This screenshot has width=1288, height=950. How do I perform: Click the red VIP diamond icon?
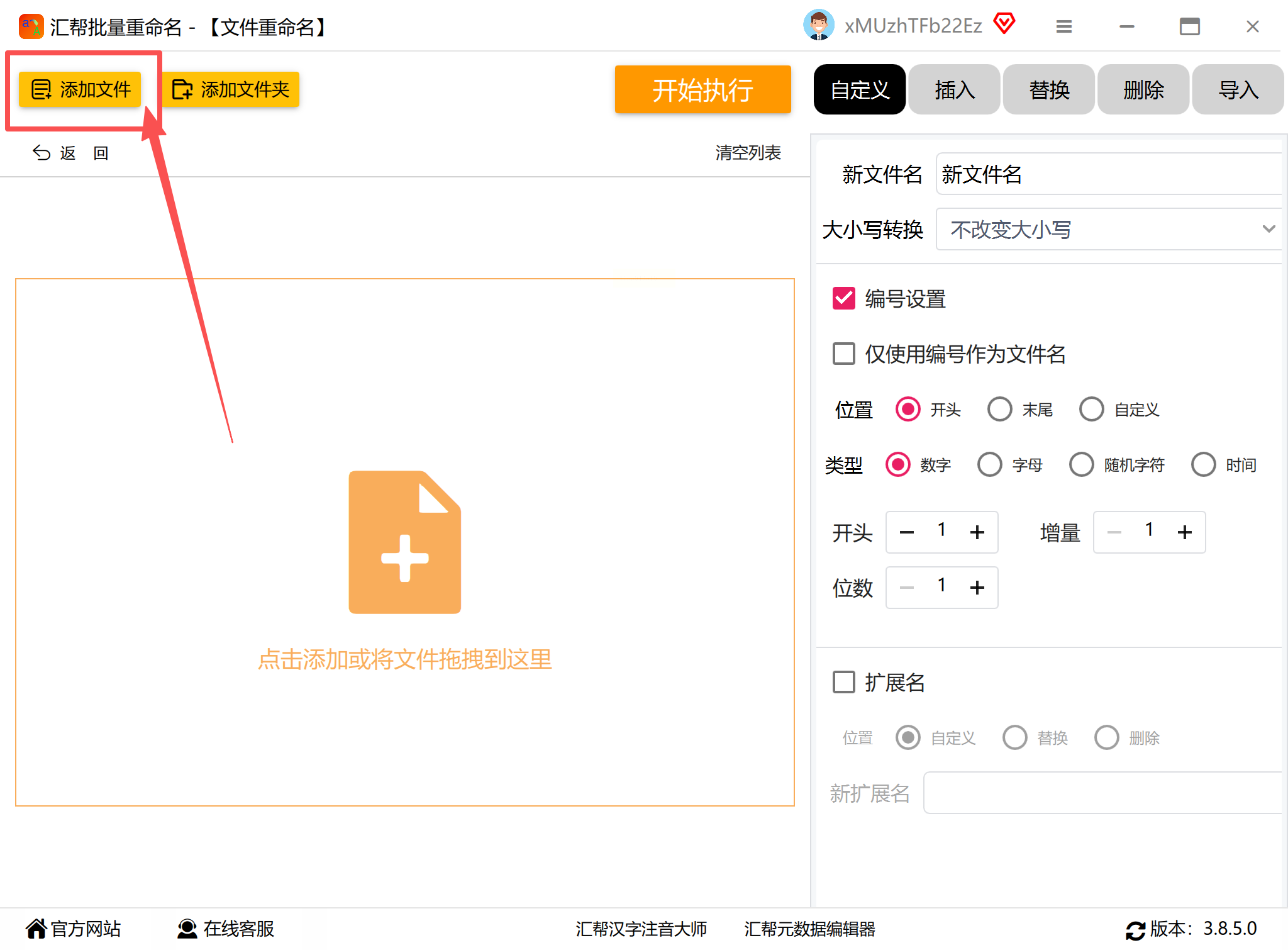(1004, 24)
